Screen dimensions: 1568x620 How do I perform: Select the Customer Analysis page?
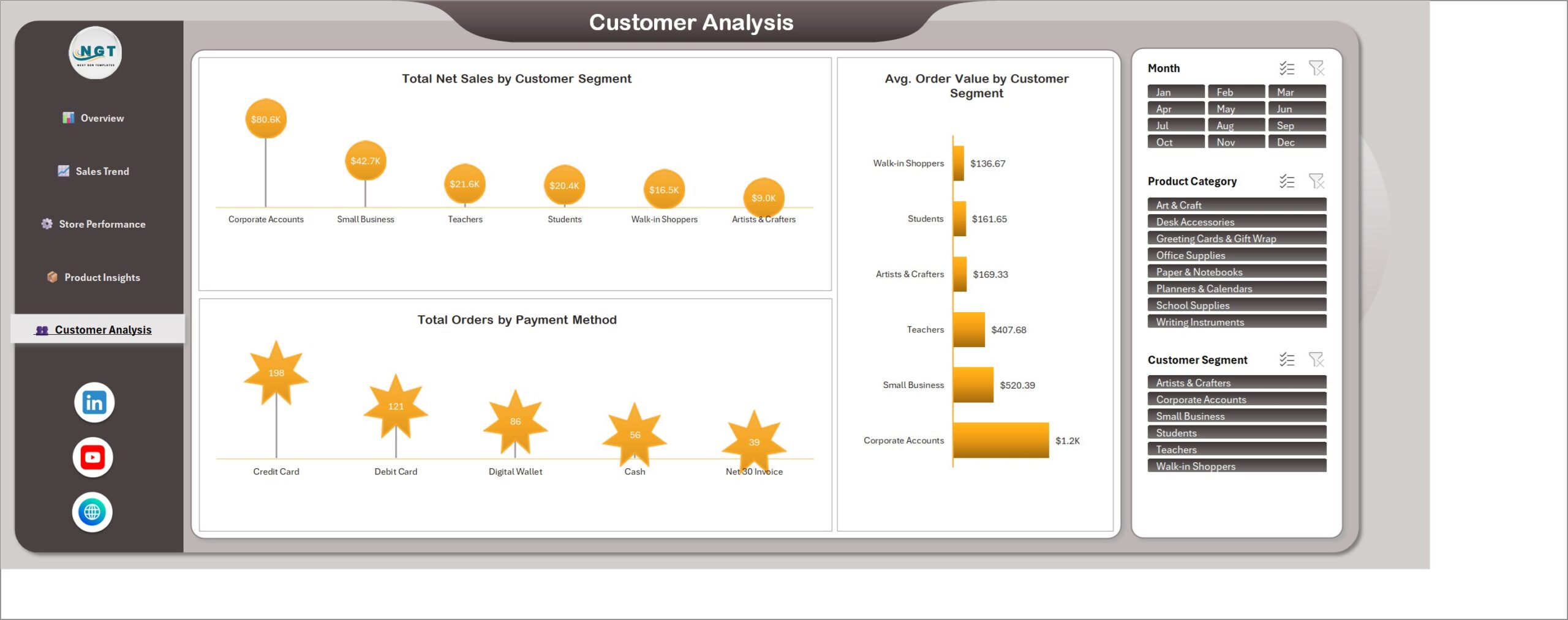pyautogui.click(x=98, y=329)
